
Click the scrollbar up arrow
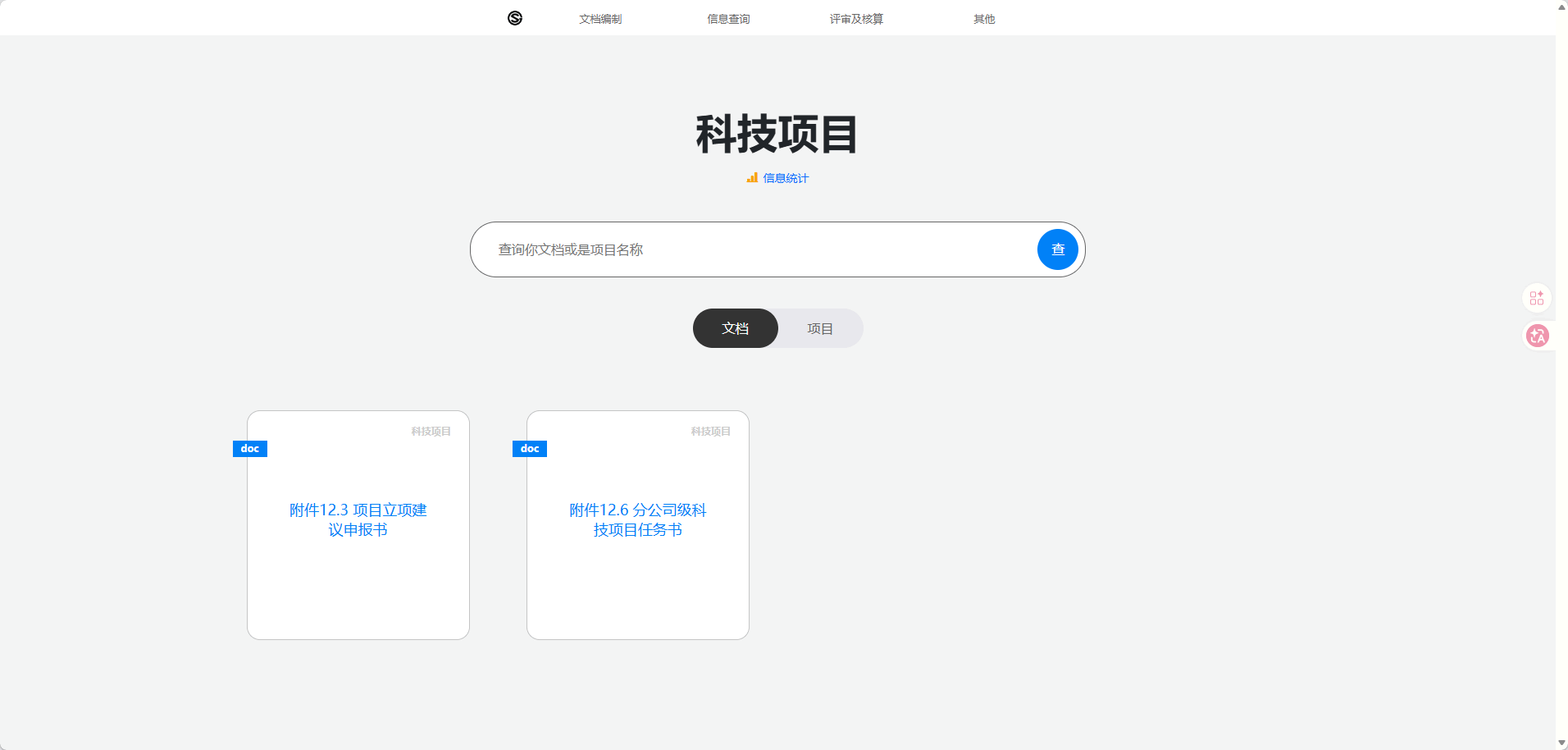point(1561,7)
